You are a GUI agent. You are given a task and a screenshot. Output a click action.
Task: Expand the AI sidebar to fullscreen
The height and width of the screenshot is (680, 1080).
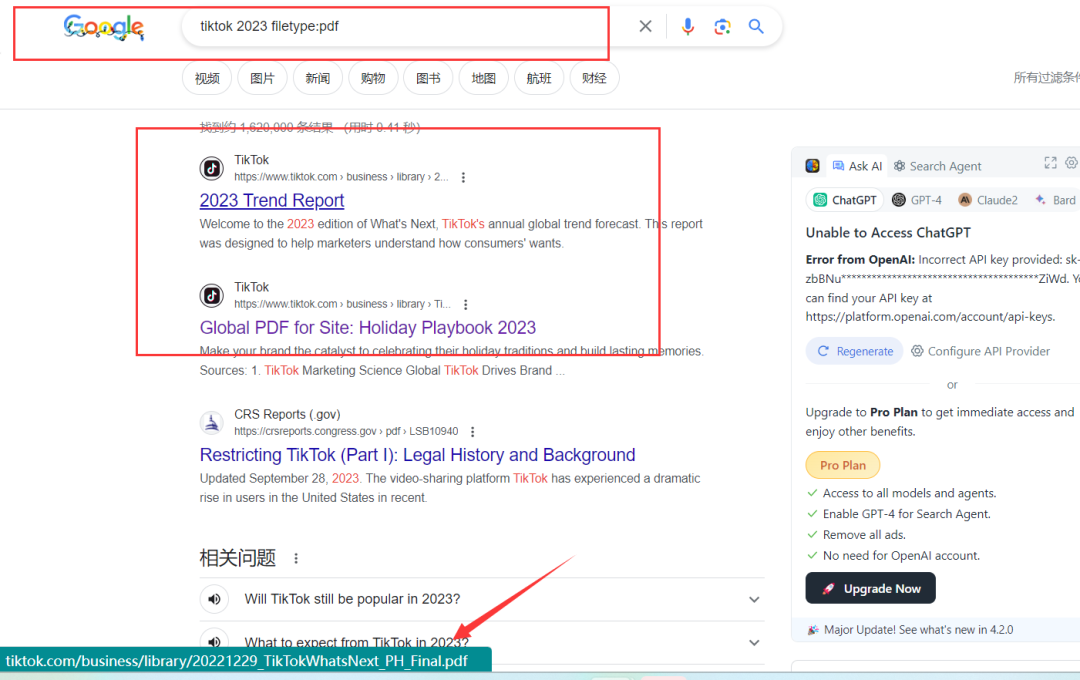point(1050,163)
